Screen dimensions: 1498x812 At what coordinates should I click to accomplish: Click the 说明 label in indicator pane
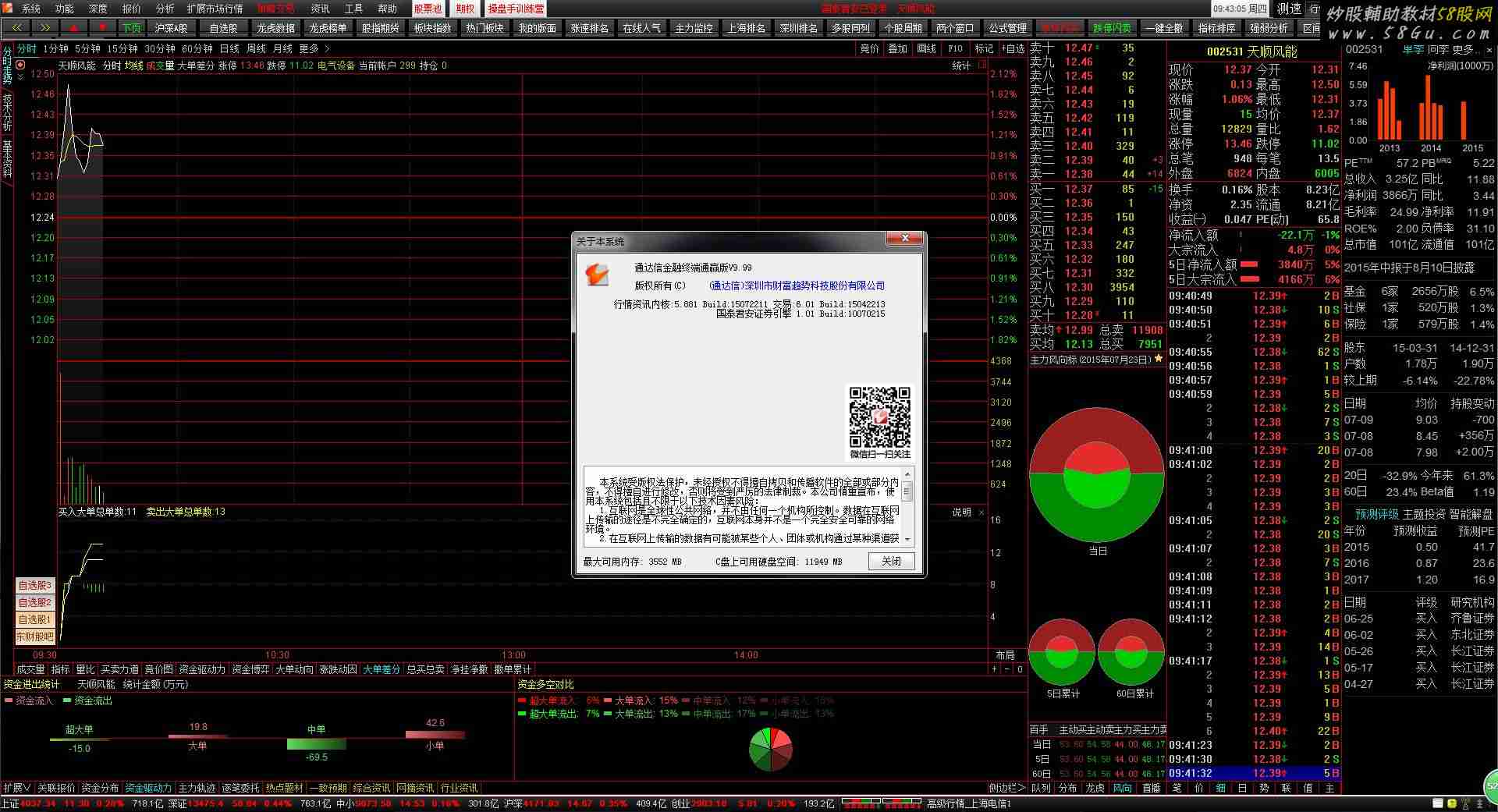pyautogui.click(x=962, y=512)
